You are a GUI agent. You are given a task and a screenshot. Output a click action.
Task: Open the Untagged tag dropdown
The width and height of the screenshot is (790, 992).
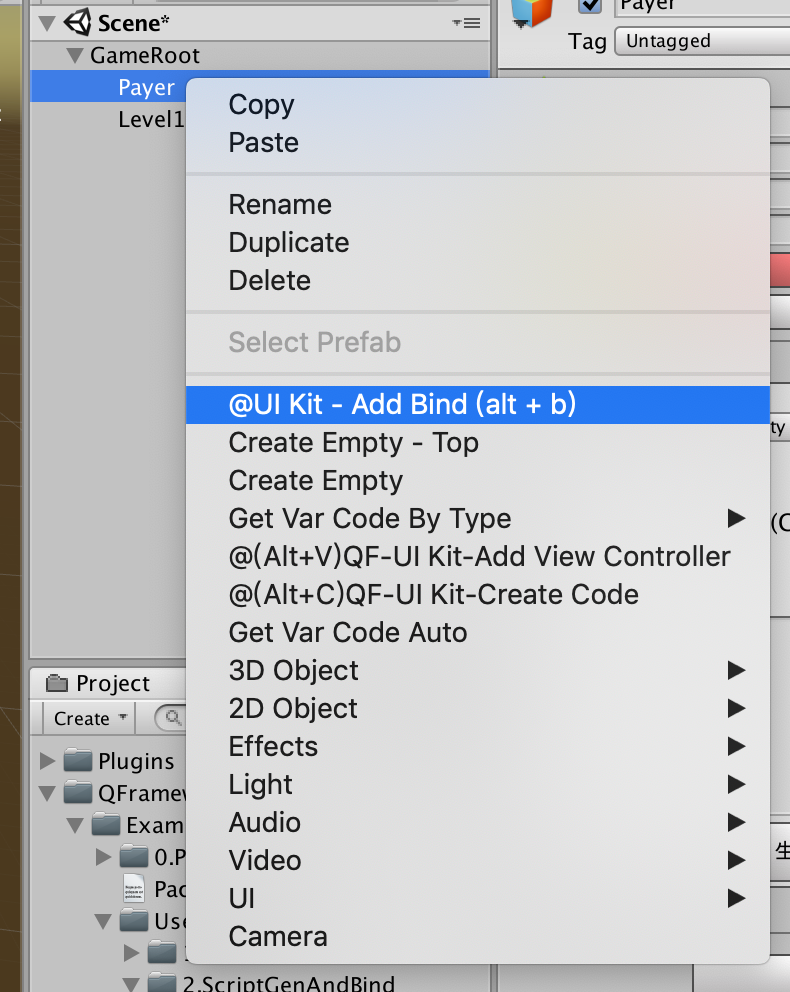tap(702, 41)
